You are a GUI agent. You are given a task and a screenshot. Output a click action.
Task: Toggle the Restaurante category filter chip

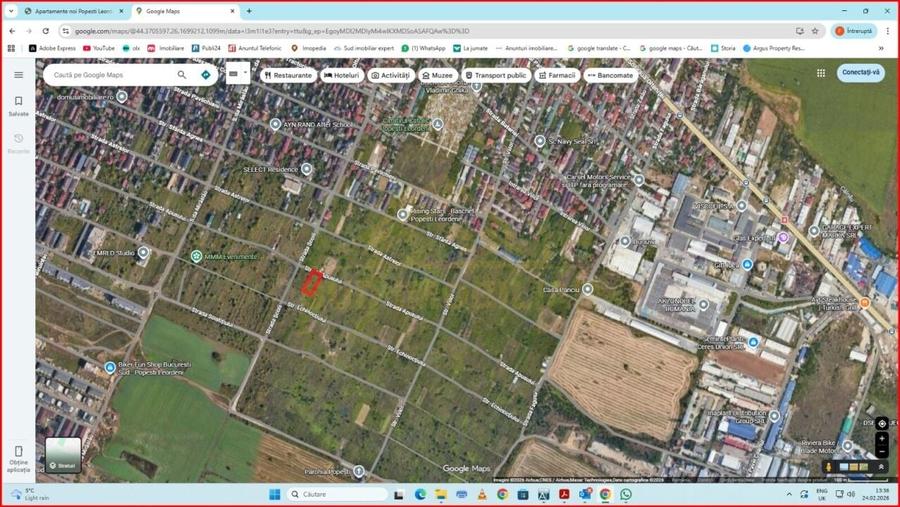(x=287, y=75)
